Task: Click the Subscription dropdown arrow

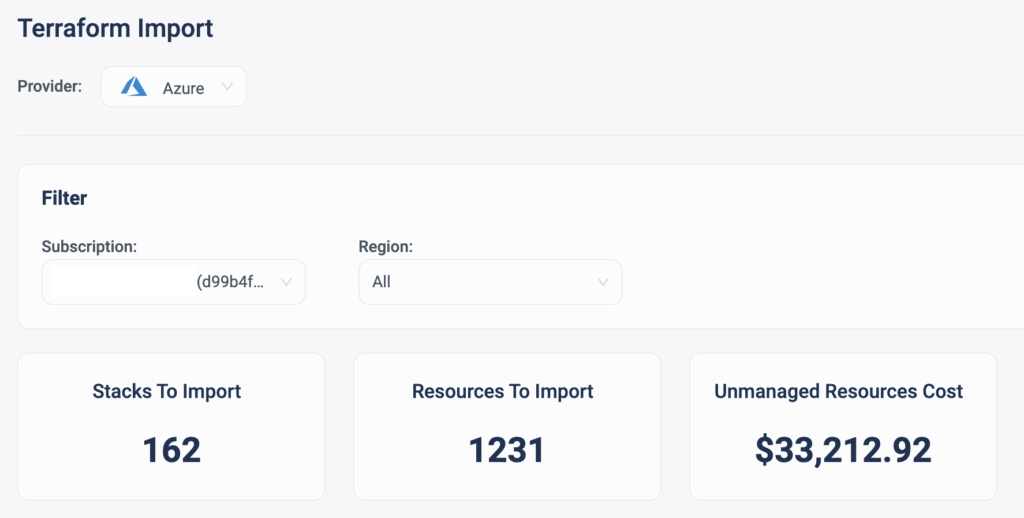Action: [x=286, y=282]
